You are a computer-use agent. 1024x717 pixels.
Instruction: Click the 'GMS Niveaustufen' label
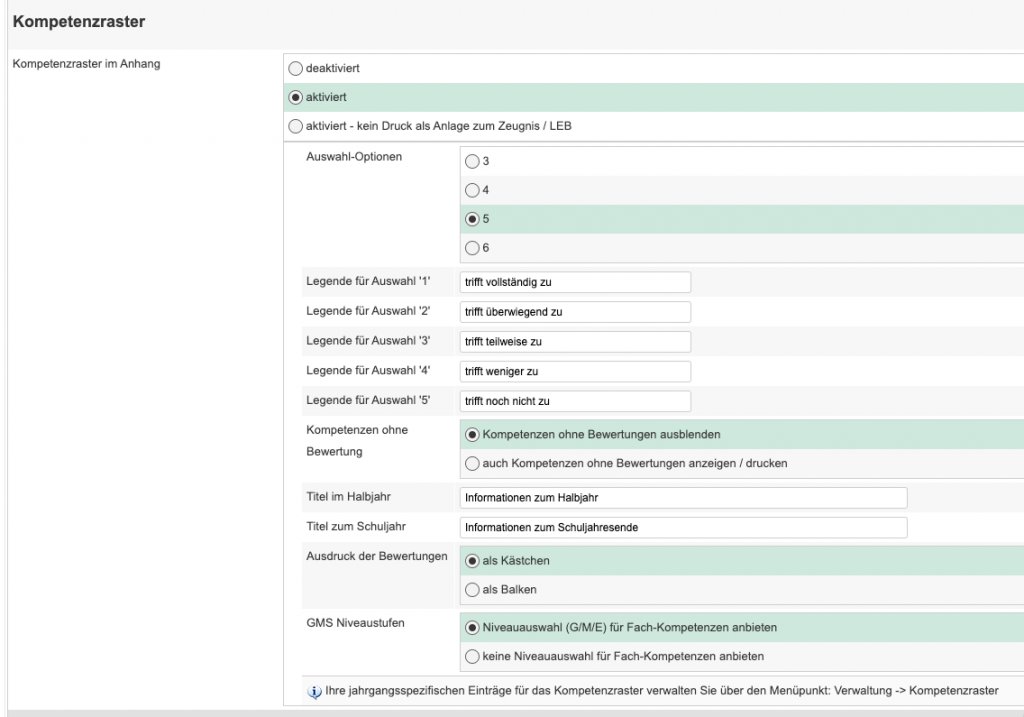click(x=355, y=623)
